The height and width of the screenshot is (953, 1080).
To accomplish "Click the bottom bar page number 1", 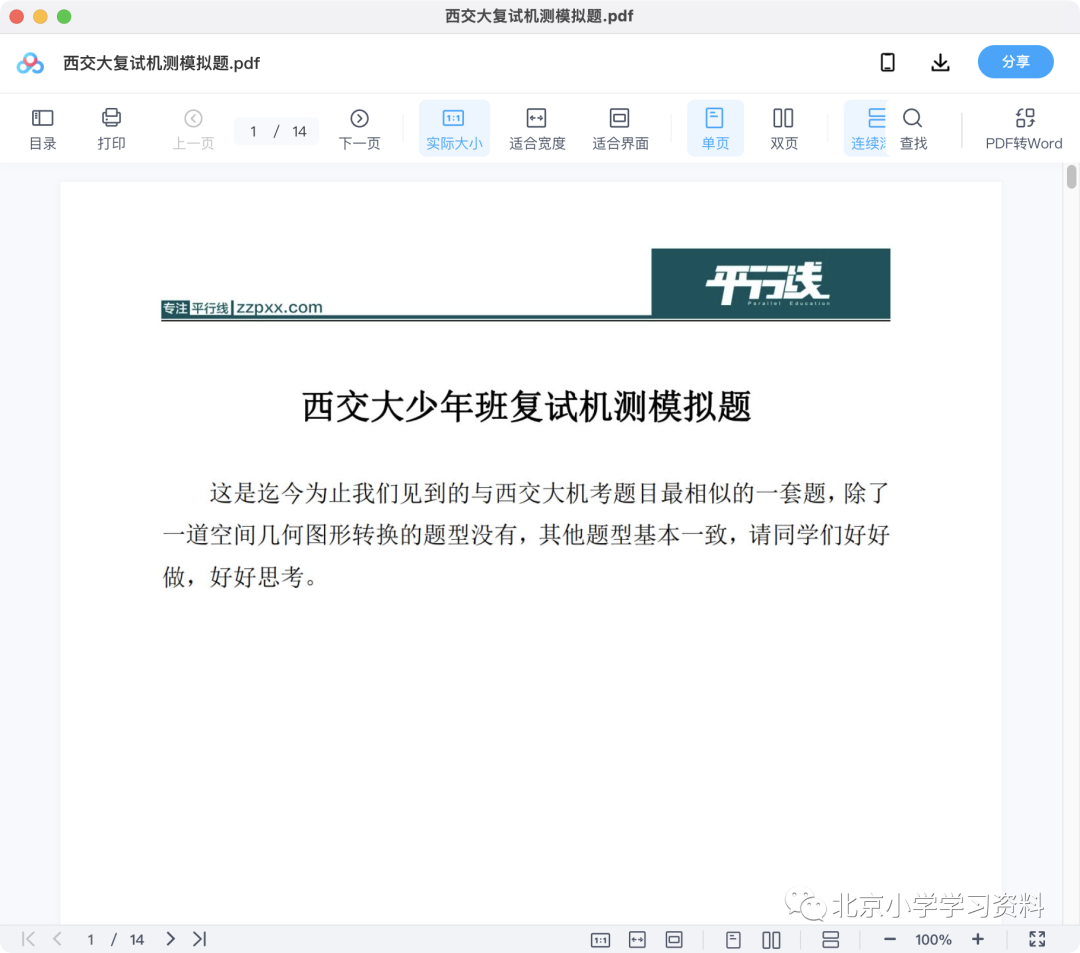I will pyautogui.click(x=90, y=940).
